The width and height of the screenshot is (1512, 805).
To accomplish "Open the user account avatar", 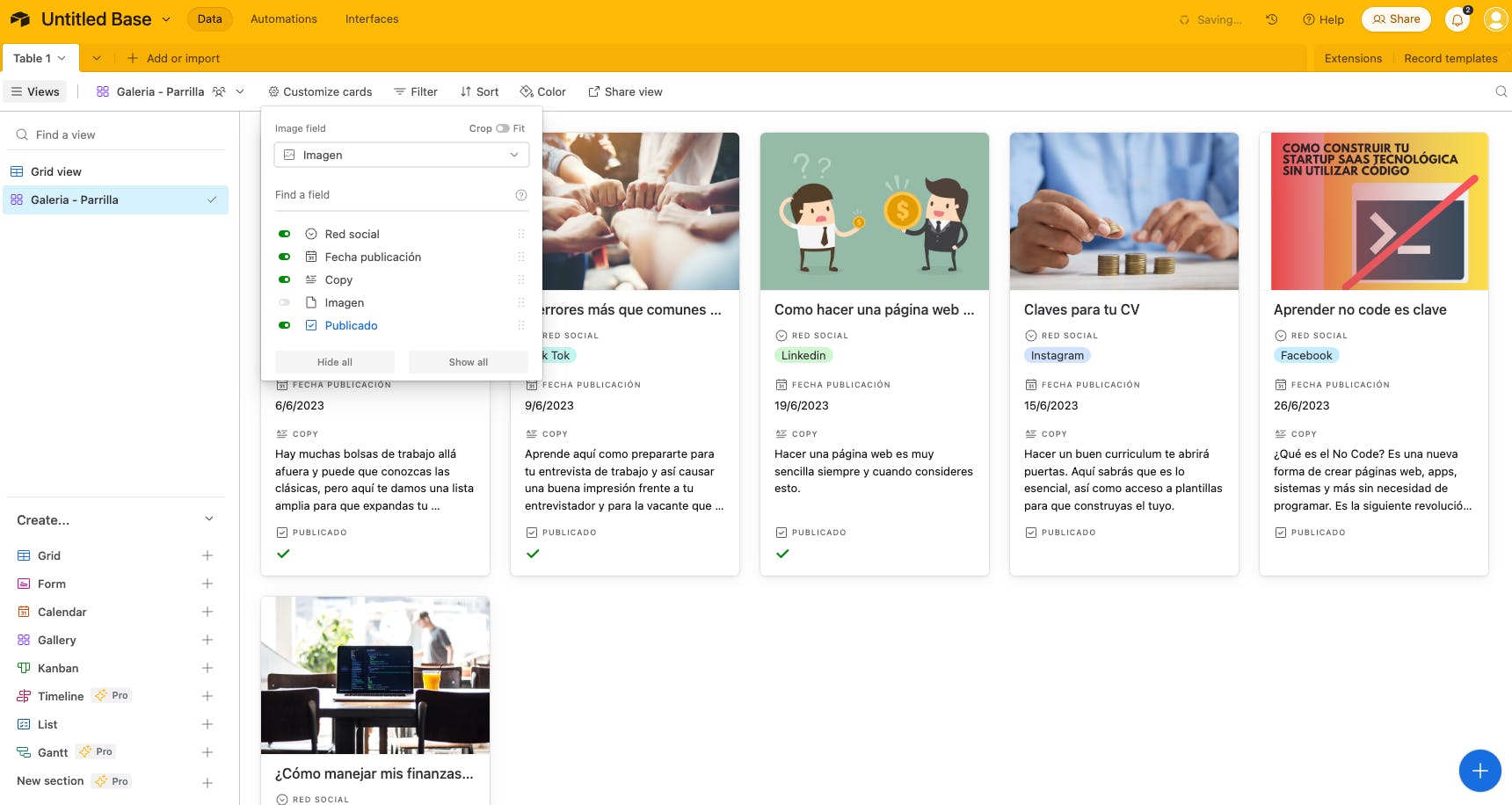I will click(1495, 19).
